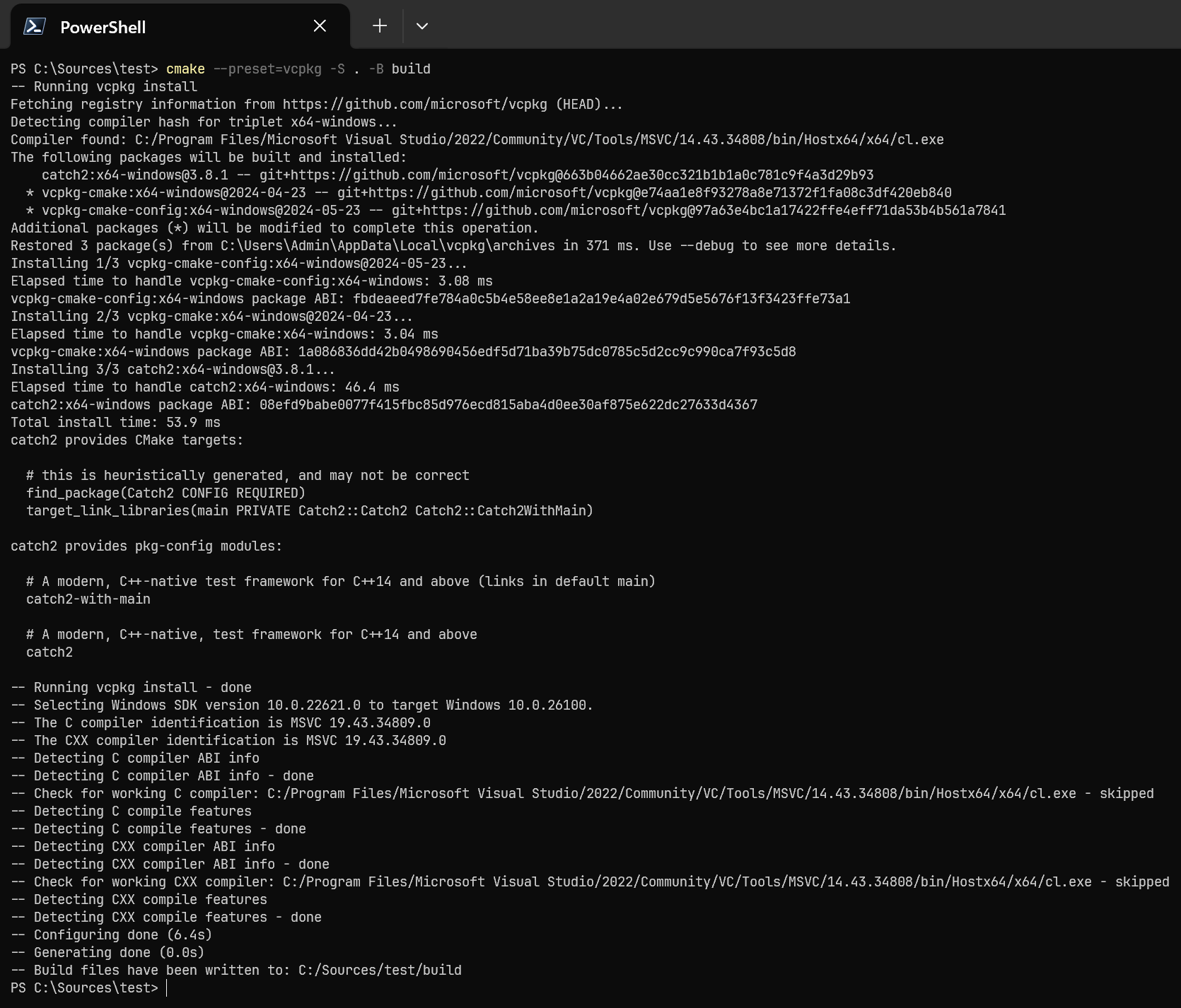Click 'Additional packages (*) will be modified' line
1181x1008 pixels.
[x=274, y=228]
